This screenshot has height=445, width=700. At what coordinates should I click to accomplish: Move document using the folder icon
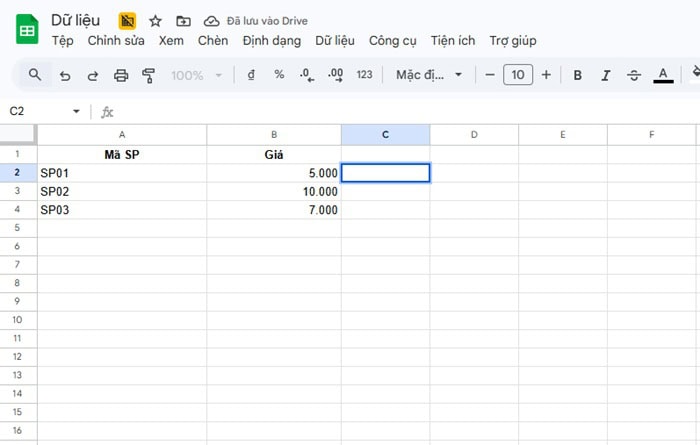(x=183, y=21)
